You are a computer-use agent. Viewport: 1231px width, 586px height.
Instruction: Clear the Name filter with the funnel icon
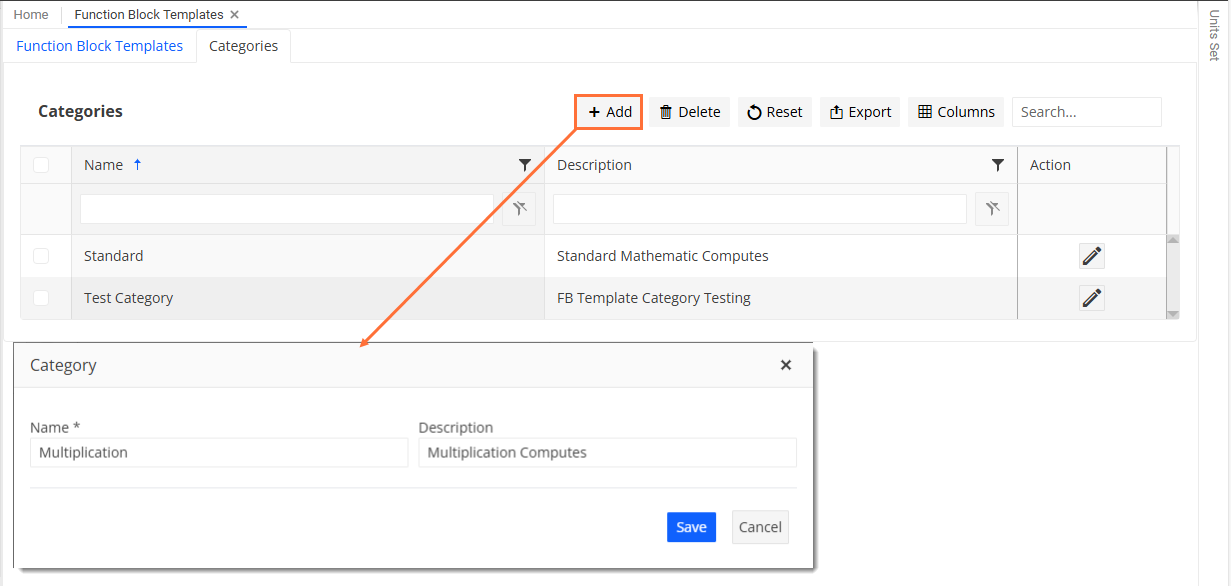coord(519,209)
